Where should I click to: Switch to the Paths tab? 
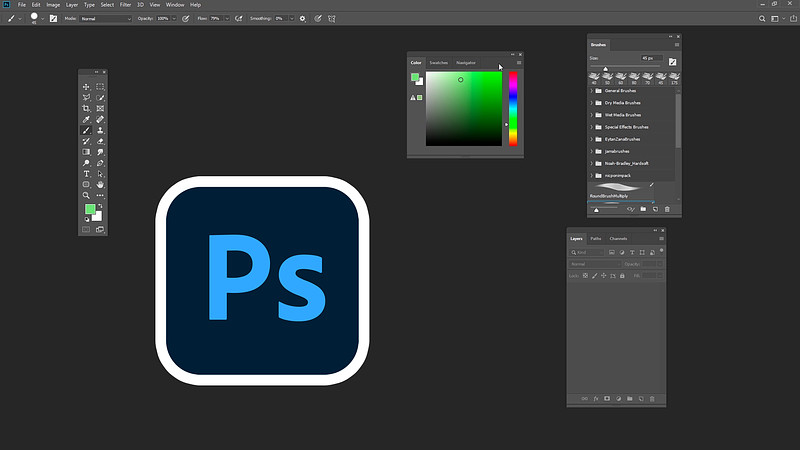click(595, 238)
